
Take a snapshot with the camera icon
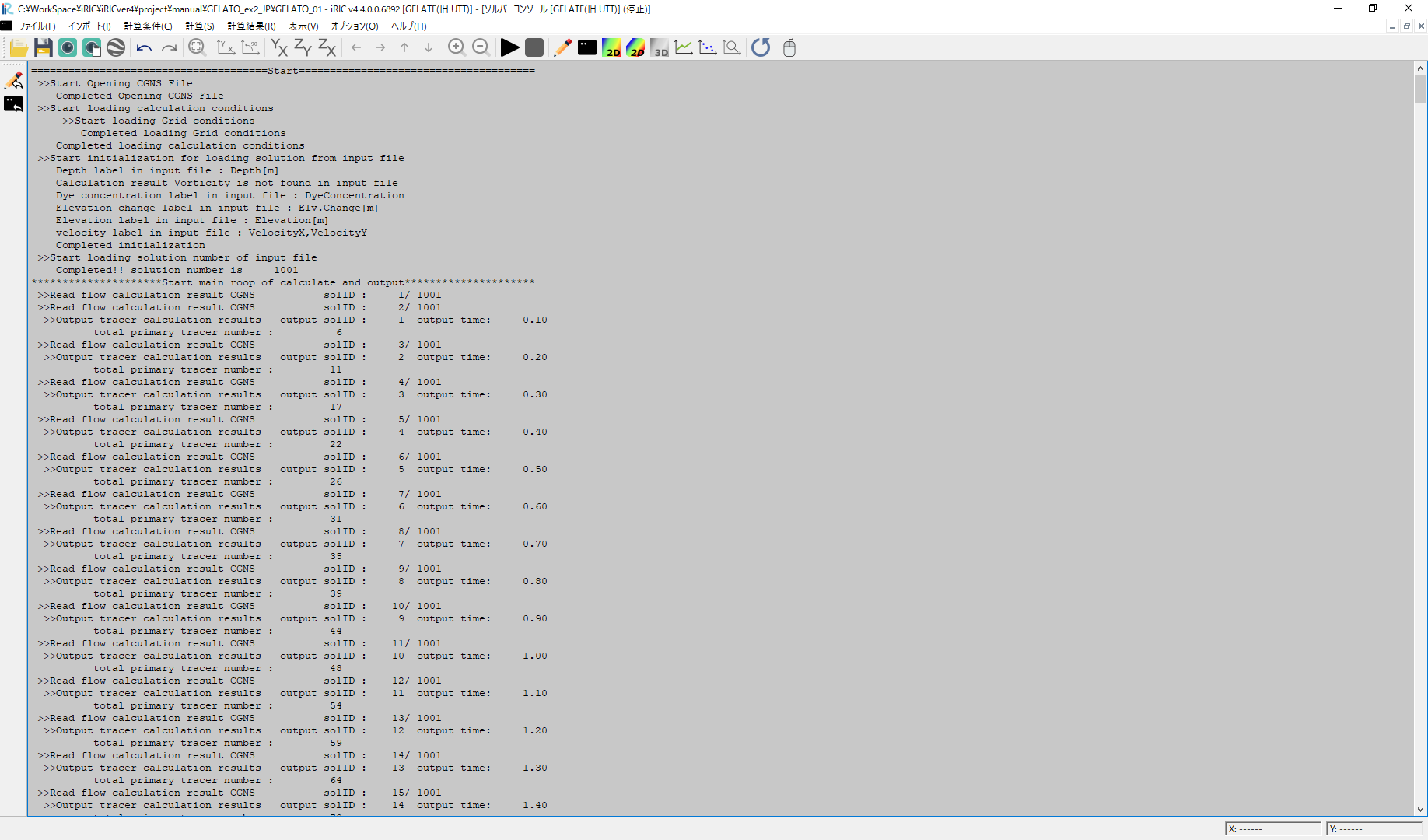tap(68, 48)
